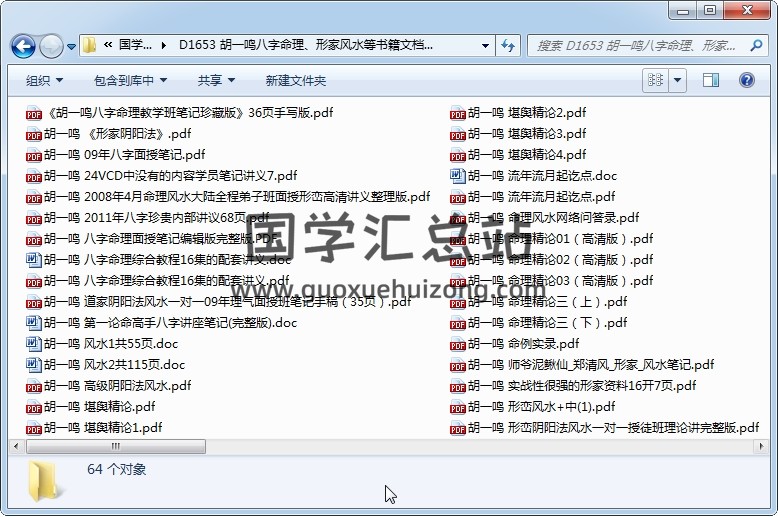This screenshot has width=778, height=517.
Task: Click the horizontal scrollbar thumb
Action: pyautogui.click(x=116, y=447)
